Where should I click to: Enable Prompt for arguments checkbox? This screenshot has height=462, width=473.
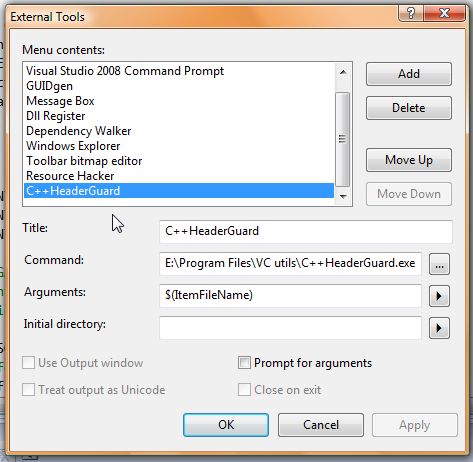tap(244, 362)
